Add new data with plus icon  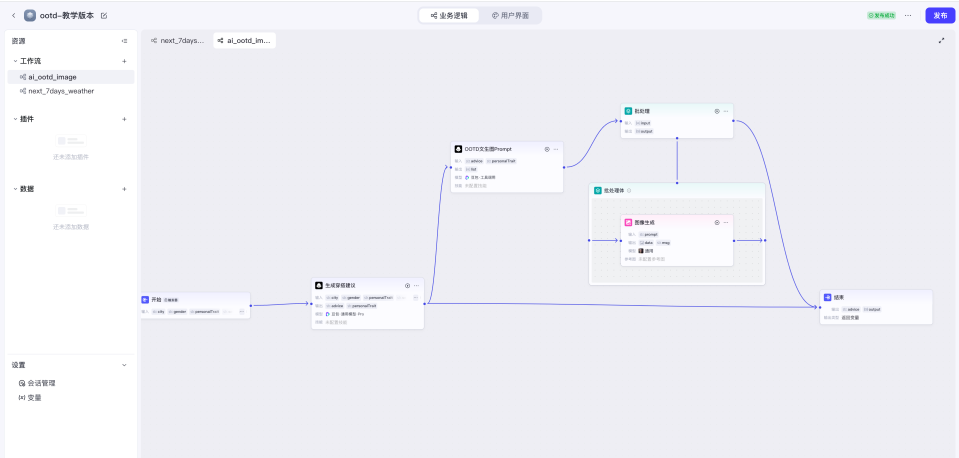coord(124,189)
